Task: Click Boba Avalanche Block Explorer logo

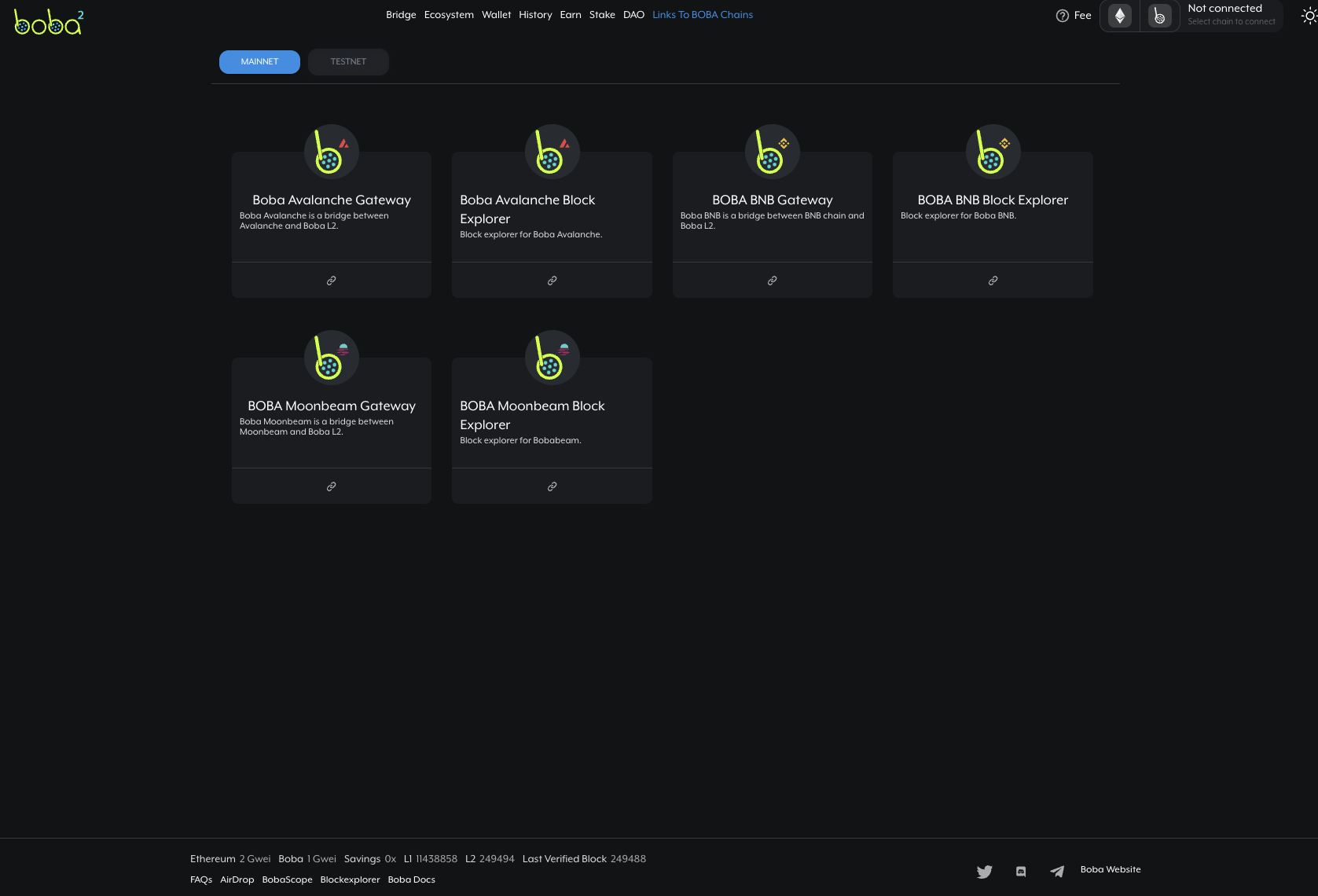Action: point(553,152)
